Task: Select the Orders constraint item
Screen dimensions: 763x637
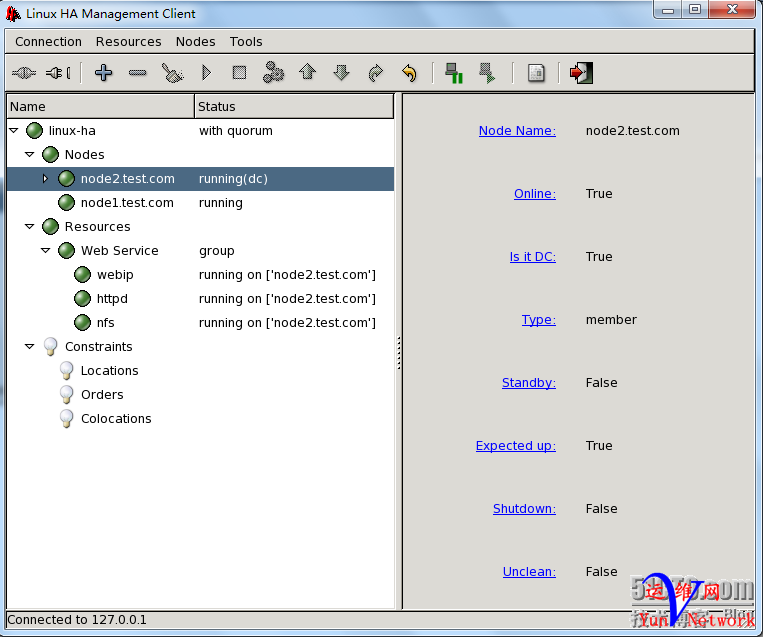Action: [102, 395]
